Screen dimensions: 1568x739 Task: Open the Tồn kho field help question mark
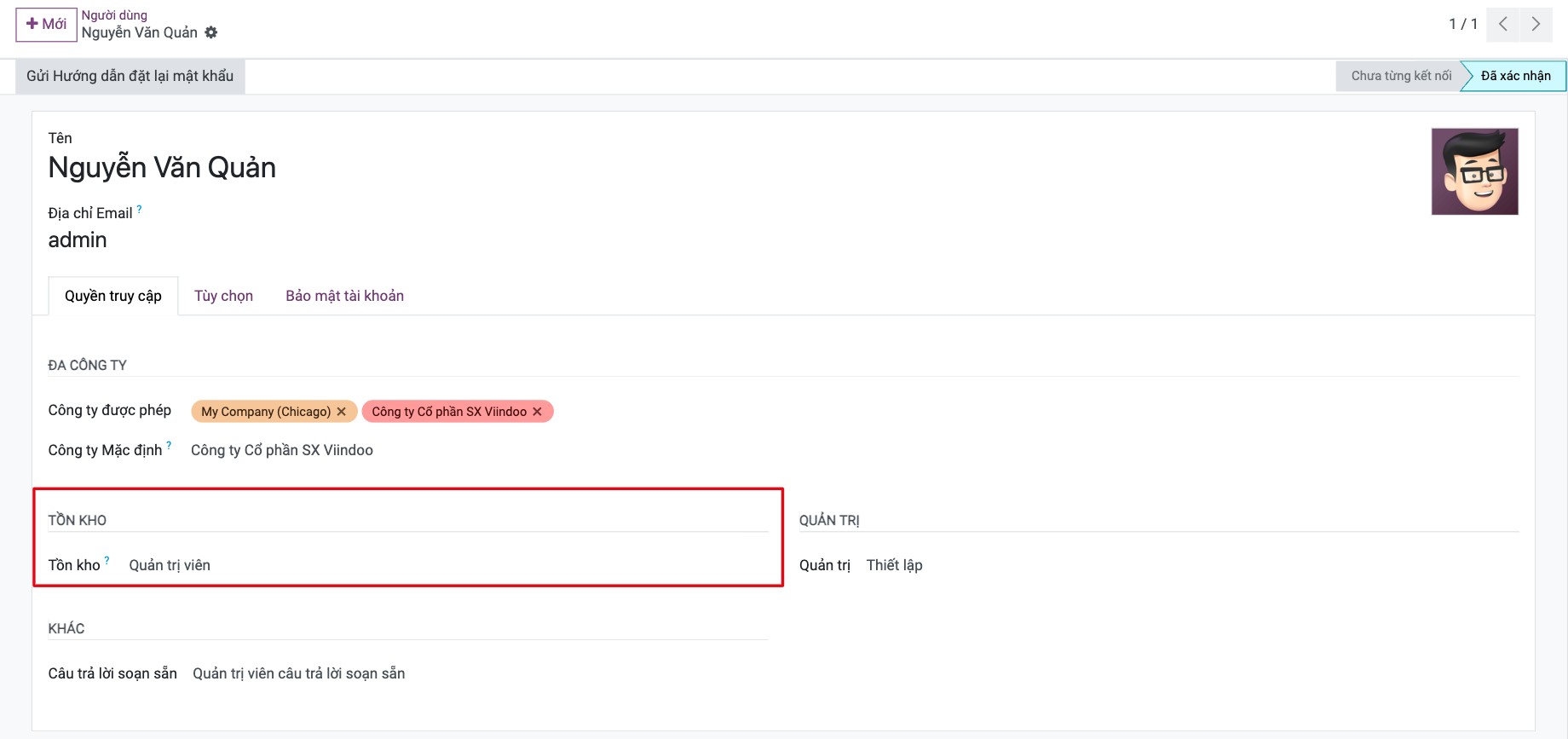pyautogui.click(x=107, y=560)
